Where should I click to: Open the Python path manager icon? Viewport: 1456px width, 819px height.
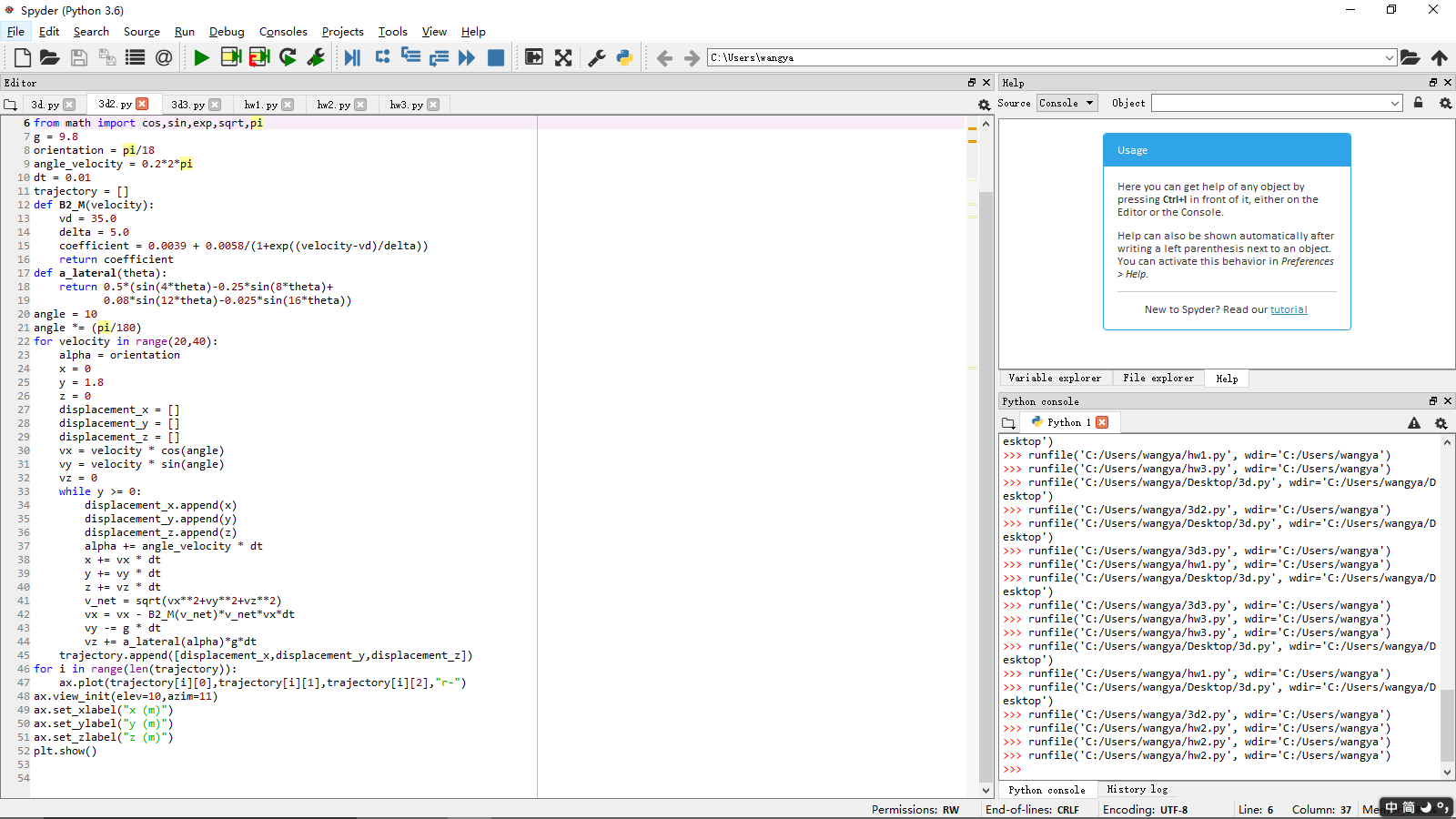(x=624, y=58)
